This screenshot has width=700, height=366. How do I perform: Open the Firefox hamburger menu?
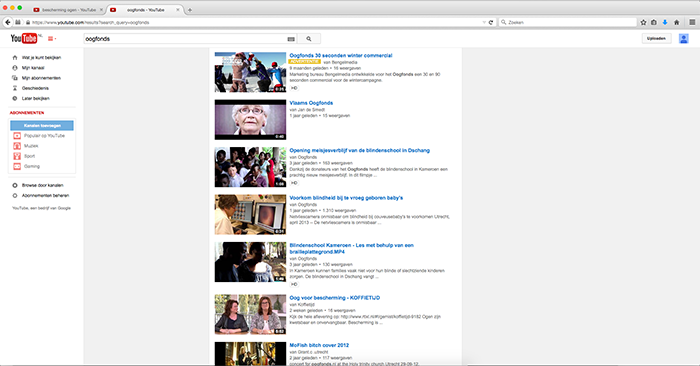[692, 22]
